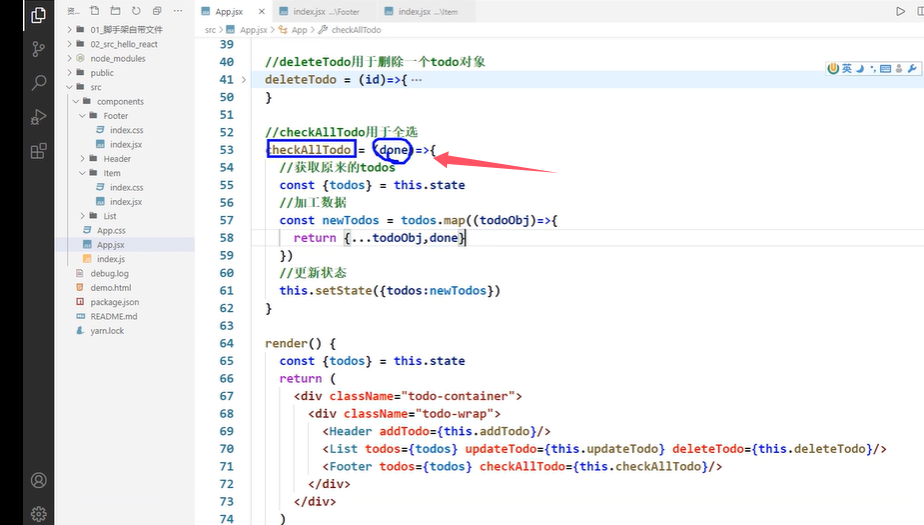Open App.css in file tree
The width and height of the screenshot is (924, 525).
point(111,230)
